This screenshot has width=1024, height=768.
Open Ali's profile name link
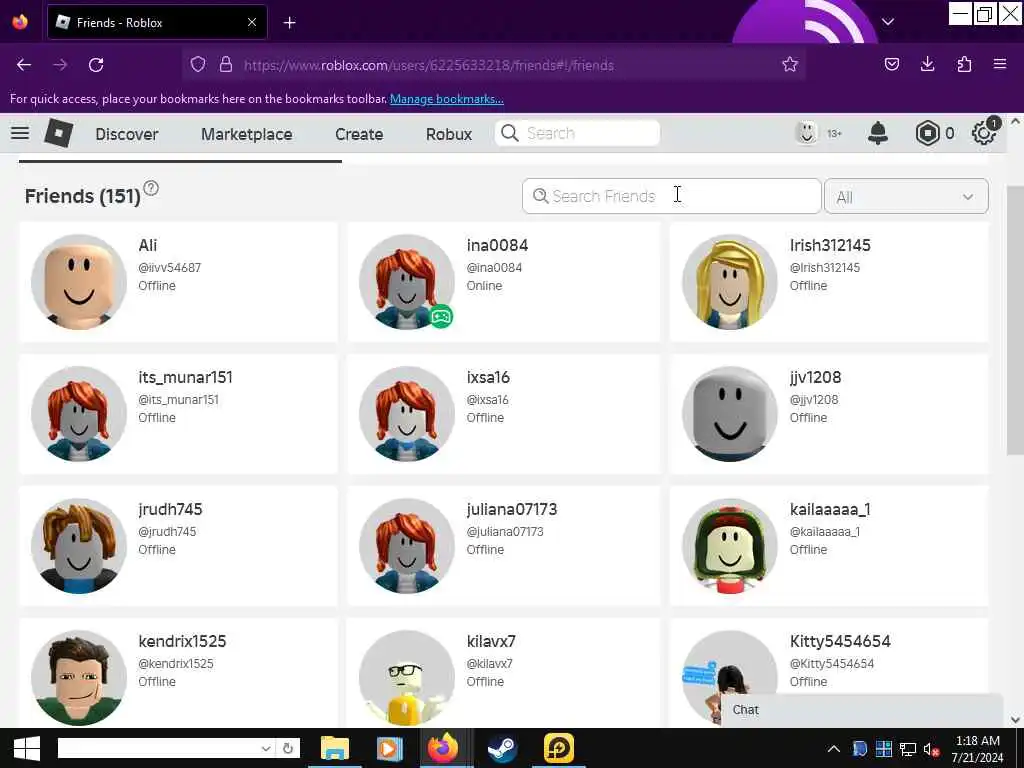point(148,246)
